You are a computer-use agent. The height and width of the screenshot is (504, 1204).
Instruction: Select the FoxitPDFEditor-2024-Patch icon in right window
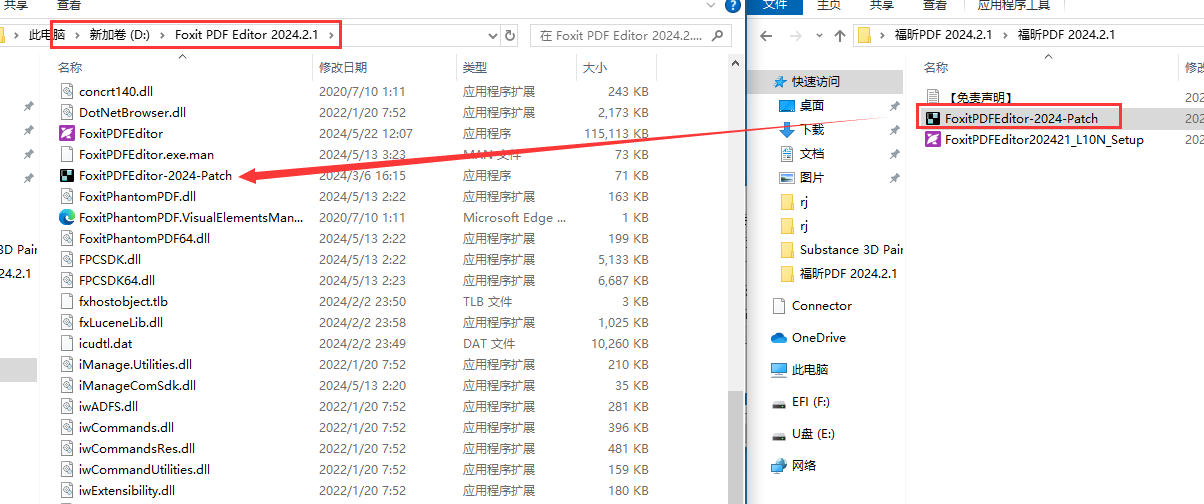click(933, 118)
